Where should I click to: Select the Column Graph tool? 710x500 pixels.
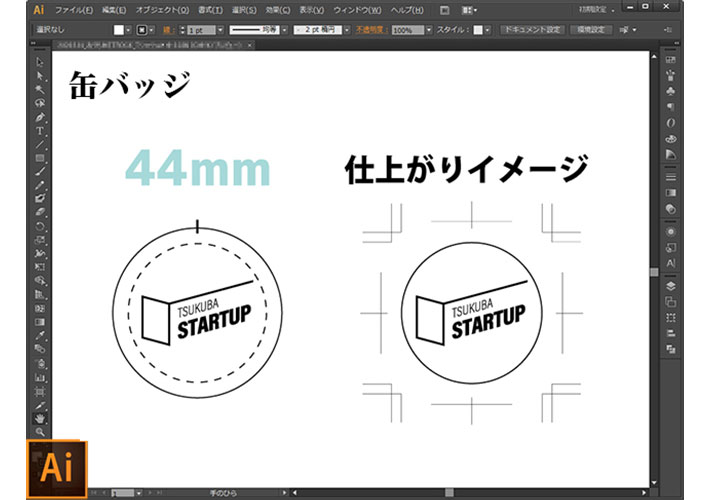click(40, 377)
